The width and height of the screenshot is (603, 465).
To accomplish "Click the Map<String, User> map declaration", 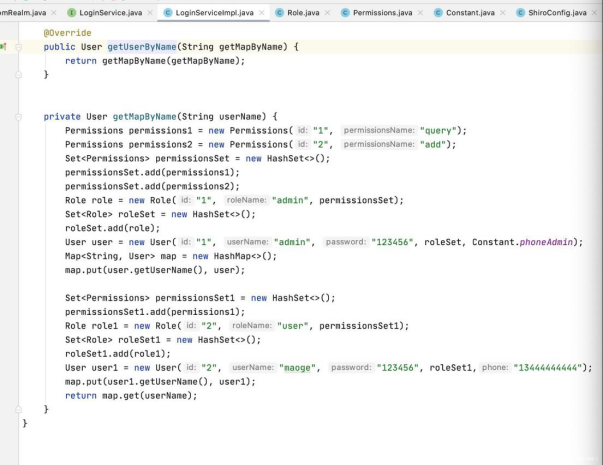I will coord(171,256).
